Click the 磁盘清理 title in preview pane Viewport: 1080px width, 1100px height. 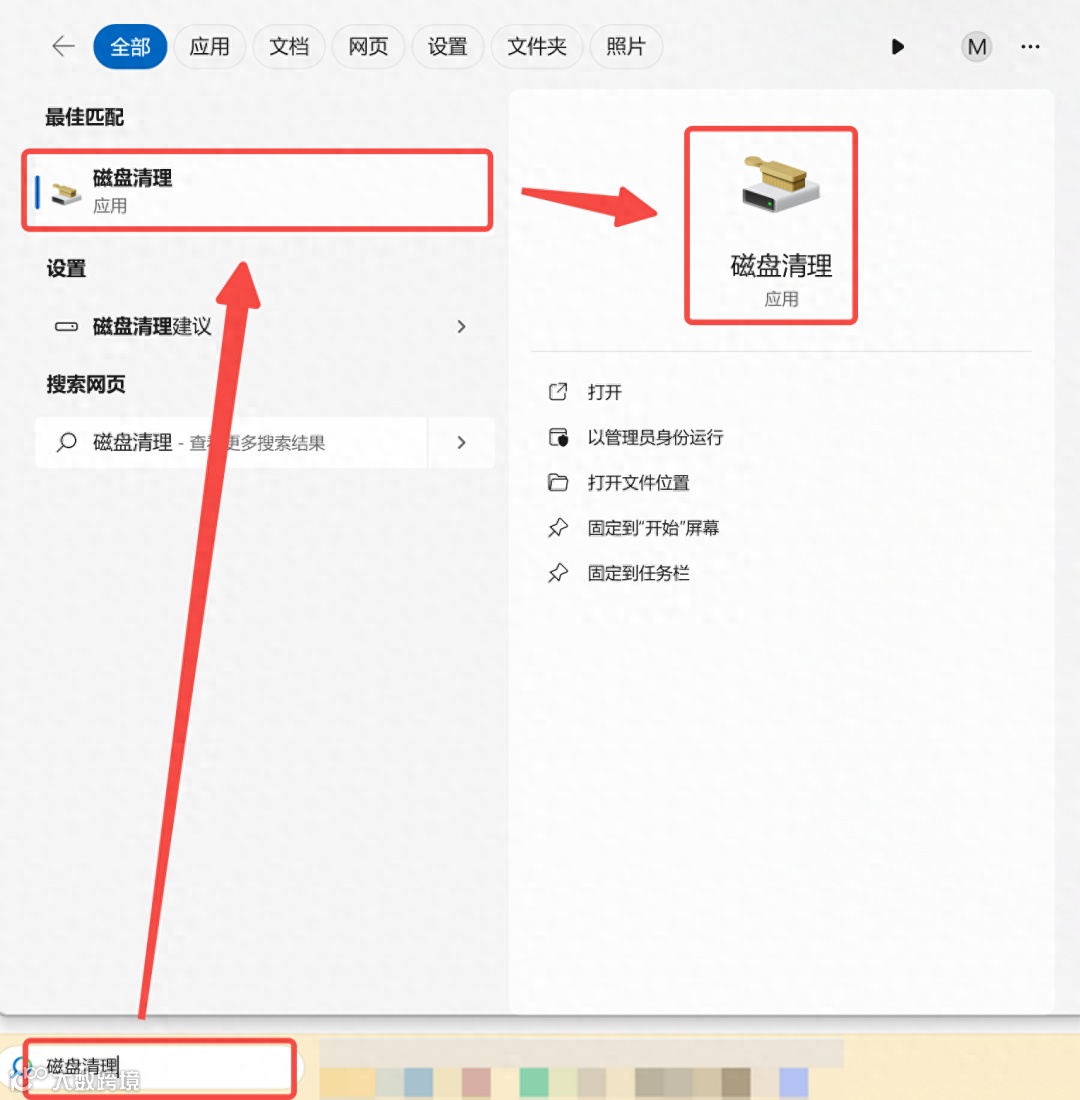[781, 266]
